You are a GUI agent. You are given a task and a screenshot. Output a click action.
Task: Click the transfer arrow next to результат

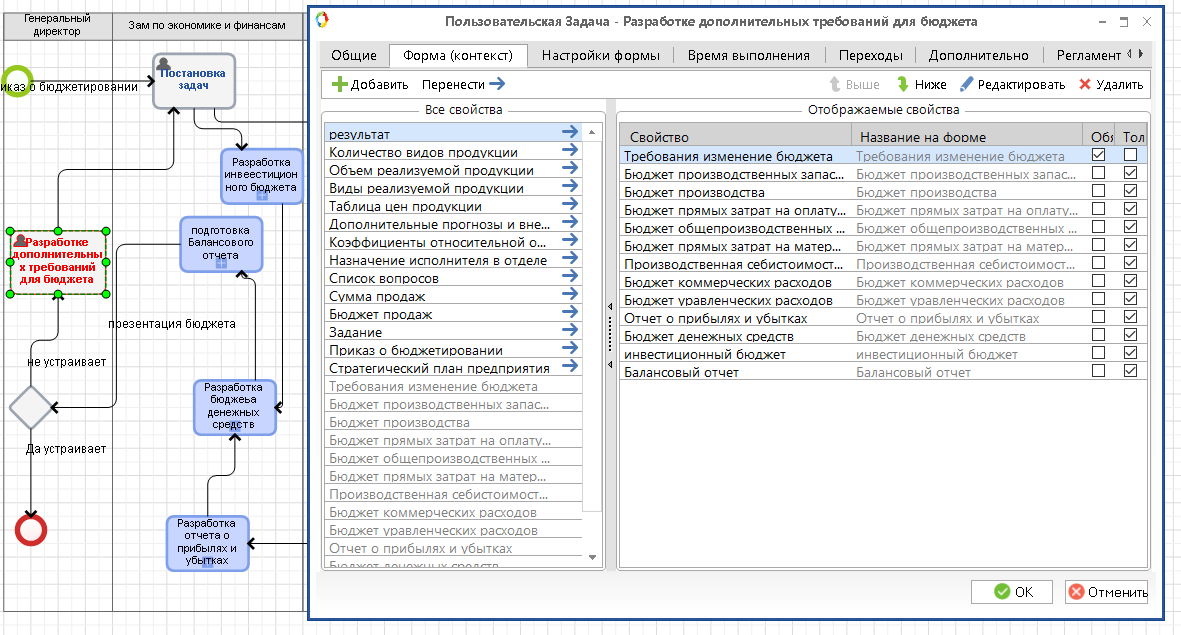[x=570, y=133]
